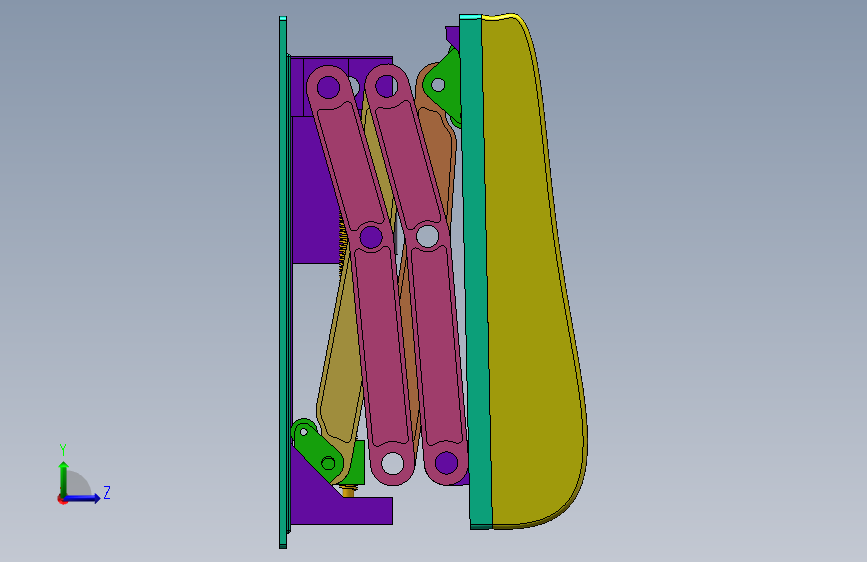Pick the middle hole of right pink link
The width and height of the screenshot is (867, 562).
pos(427,236)
